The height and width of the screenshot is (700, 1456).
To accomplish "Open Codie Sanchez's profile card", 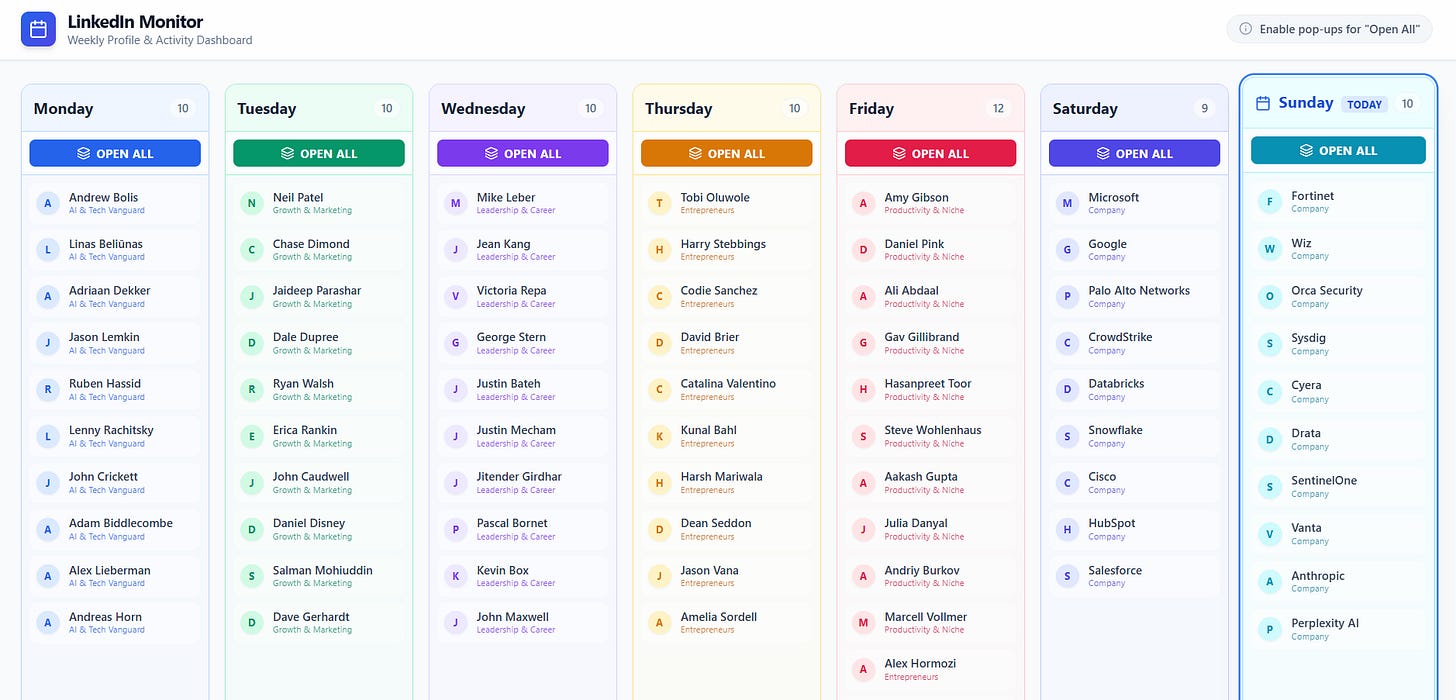I will (x=727, y=296).
